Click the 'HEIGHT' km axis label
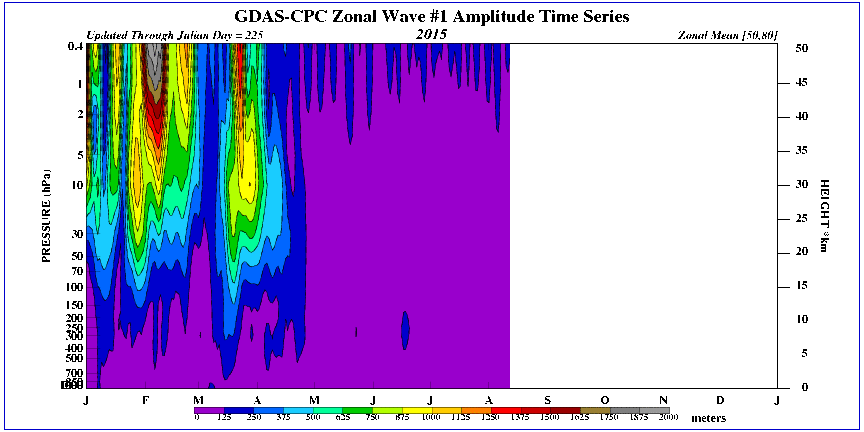The image size is (864, 432). click(824, 215)
